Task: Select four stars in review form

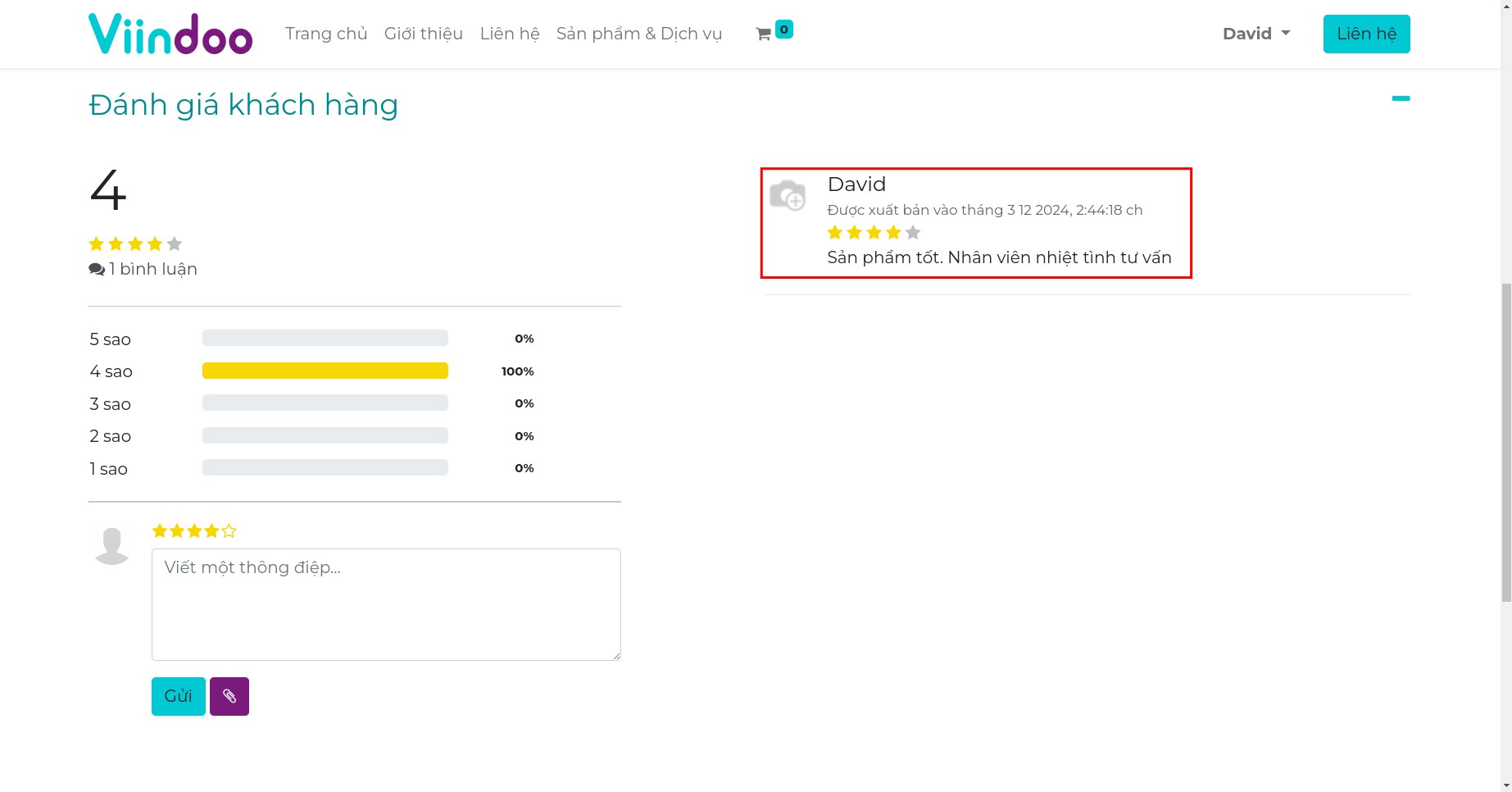Action: point(211,531)
